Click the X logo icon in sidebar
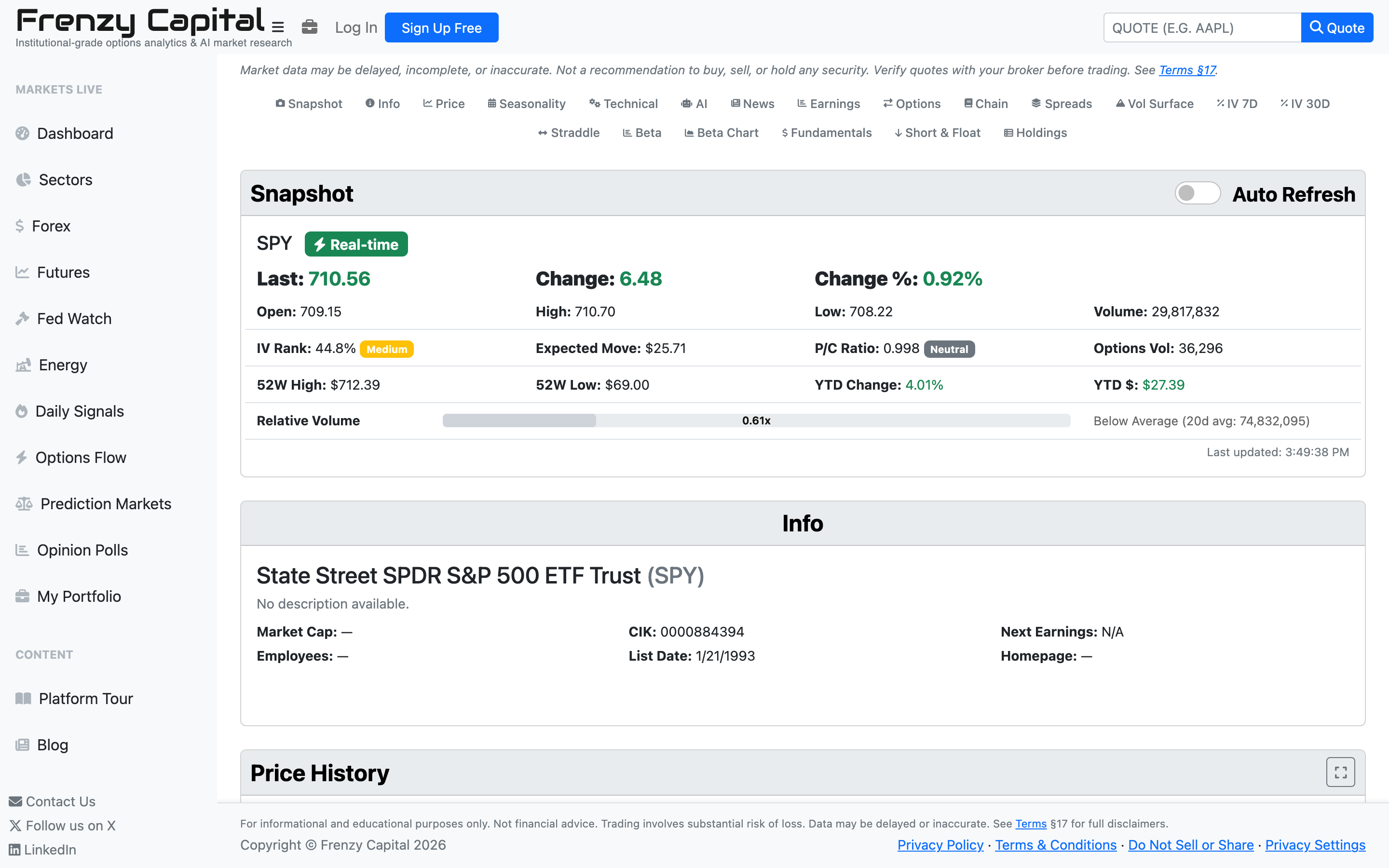 (x=15, y=826)
